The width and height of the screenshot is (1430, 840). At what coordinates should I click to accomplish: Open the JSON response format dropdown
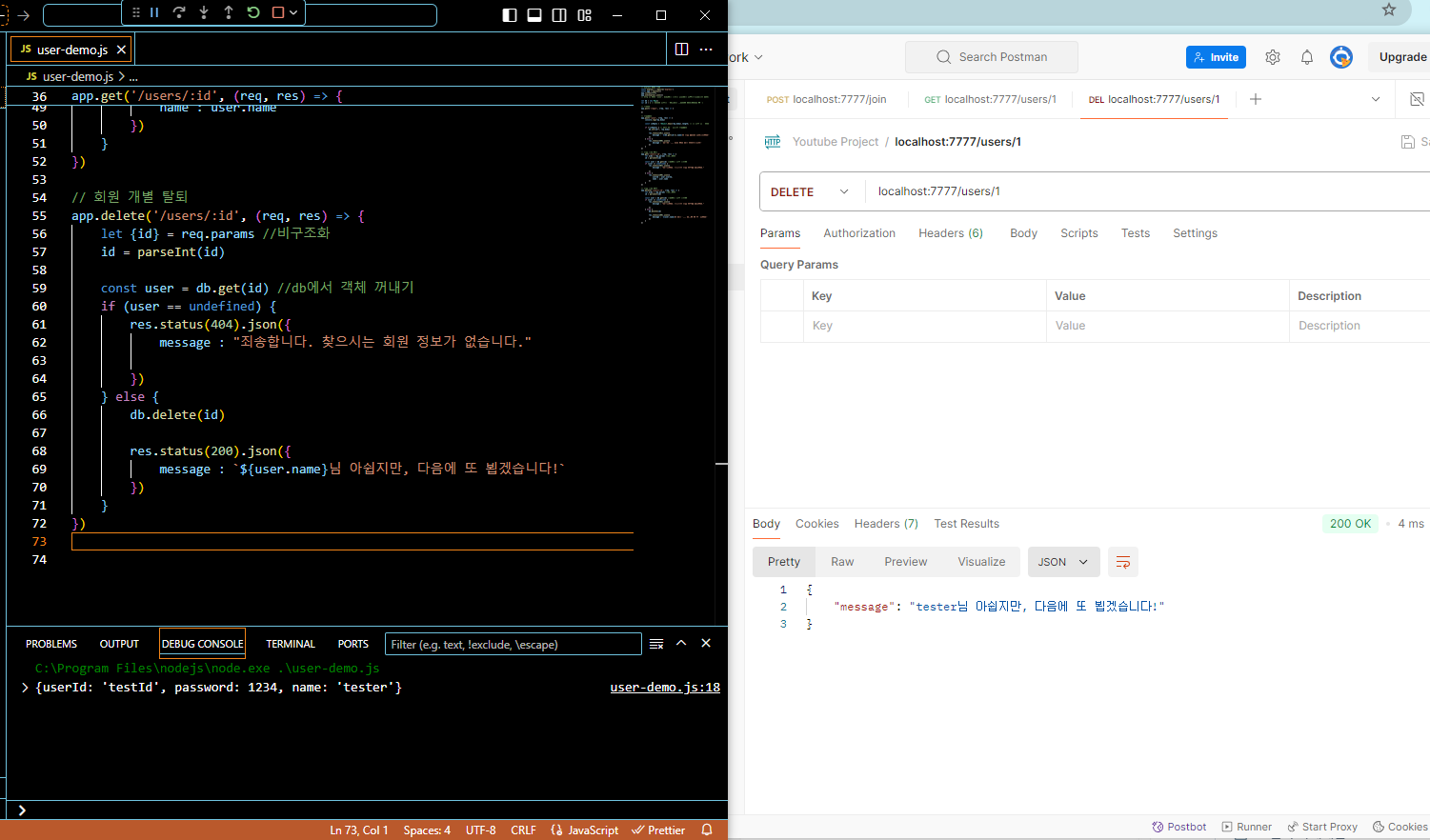click(1063, 562)
